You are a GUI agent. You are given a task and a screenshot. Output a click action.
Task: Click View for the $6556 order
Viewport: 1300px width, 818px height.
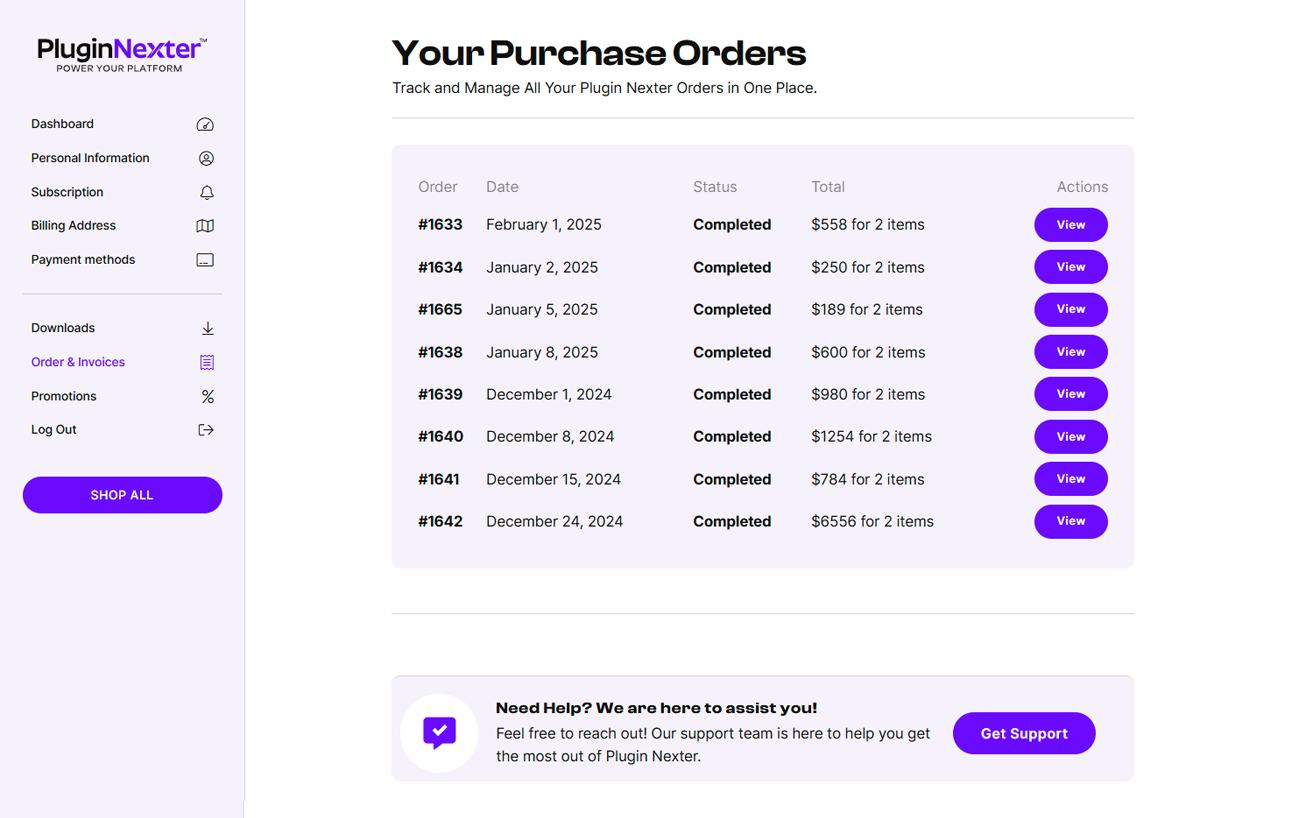1071,521
